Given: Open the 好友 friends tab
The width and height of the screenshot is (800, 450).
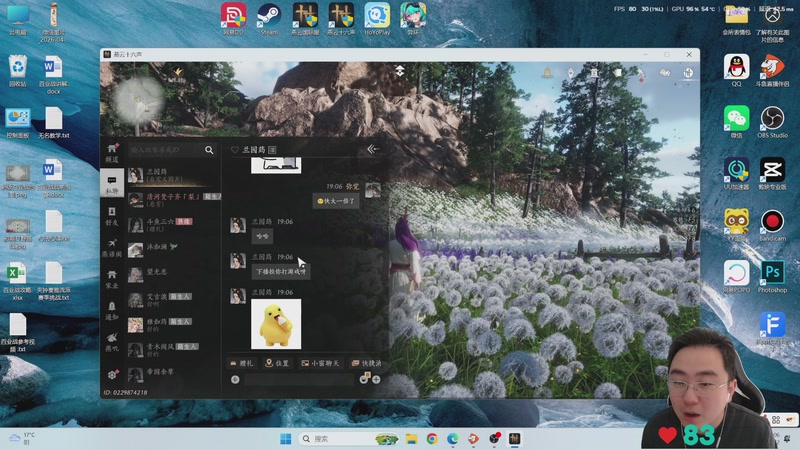Looking at the screenshot, I should tap(112, 216).
